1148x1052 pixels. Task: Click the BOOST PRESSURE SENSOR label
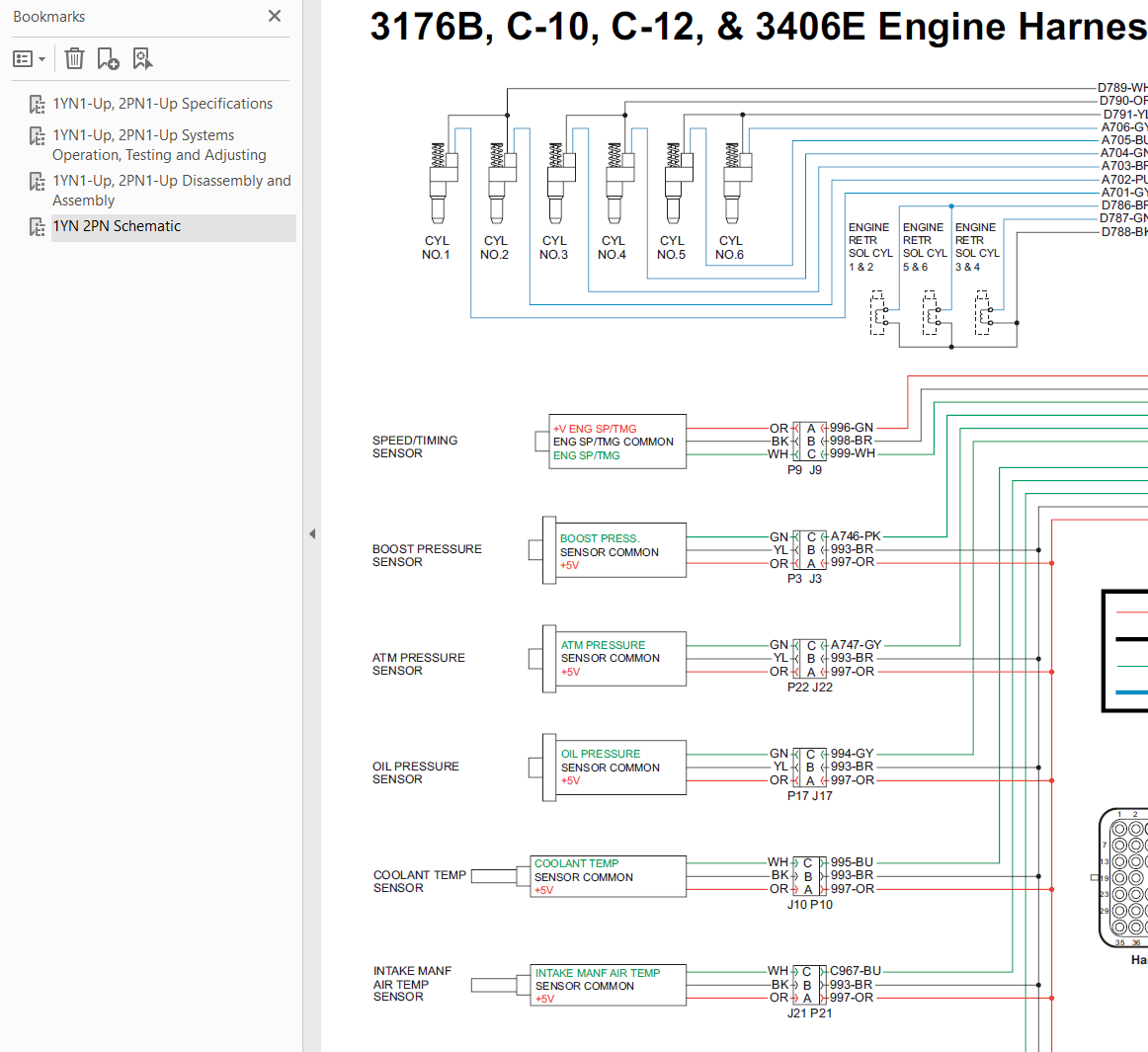point(427,555)
